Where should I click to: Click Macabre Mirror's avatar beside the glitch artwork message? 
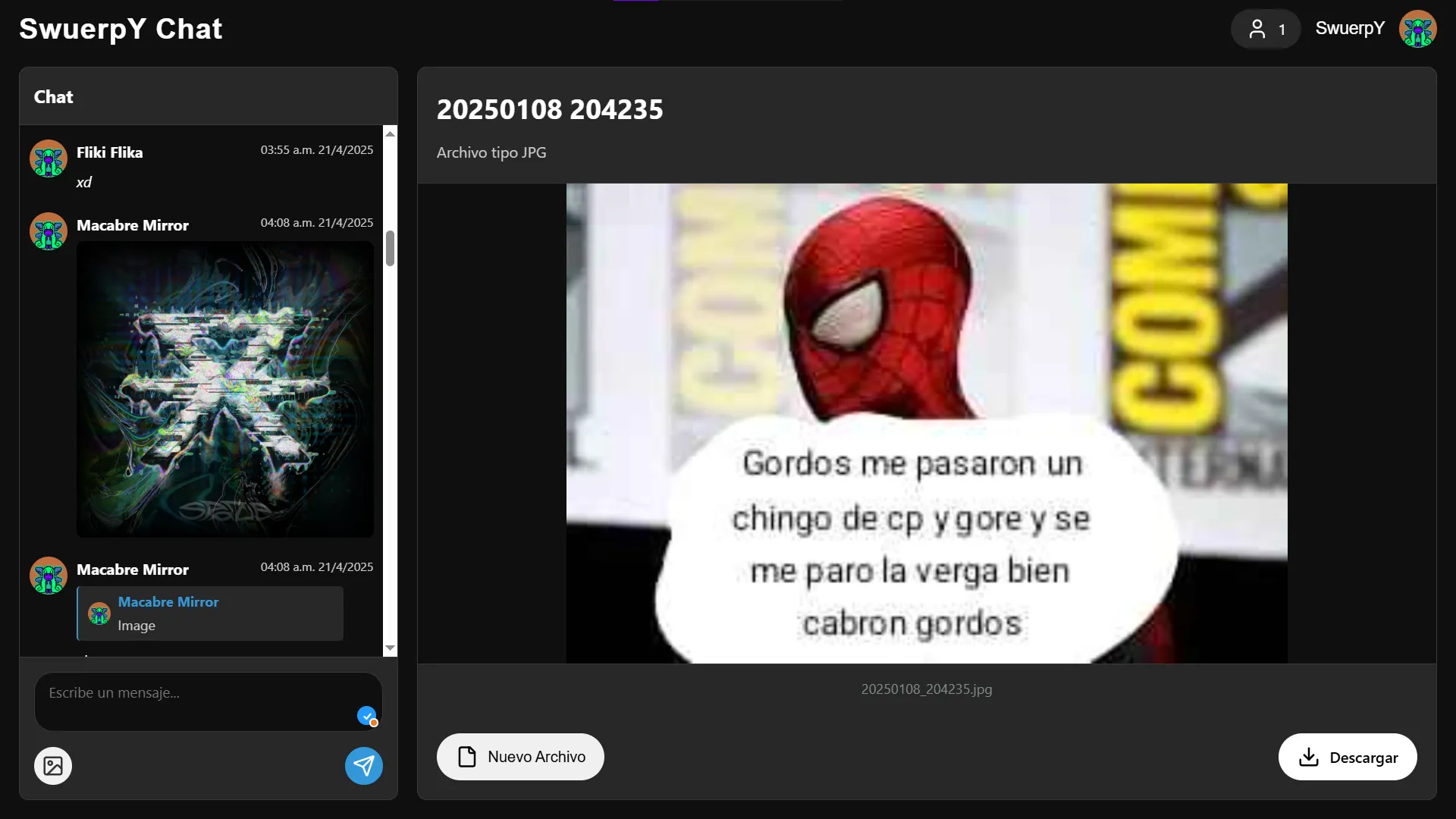point(49,231)
